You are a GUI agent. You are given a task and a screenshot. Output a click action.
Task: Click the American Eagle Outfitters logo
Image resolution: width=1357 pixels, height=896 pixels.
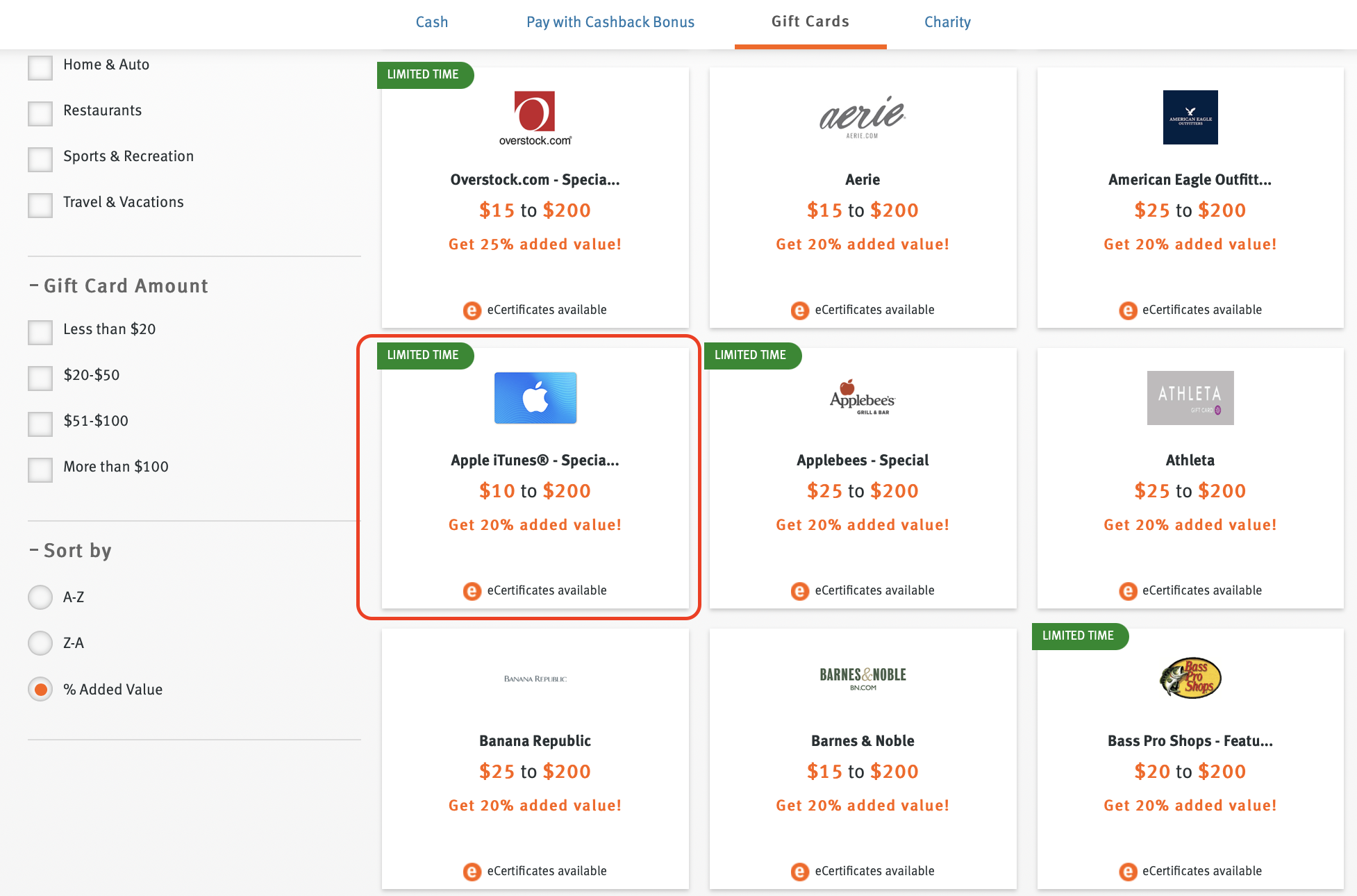pyautogui.click(x=1190, y=117)
